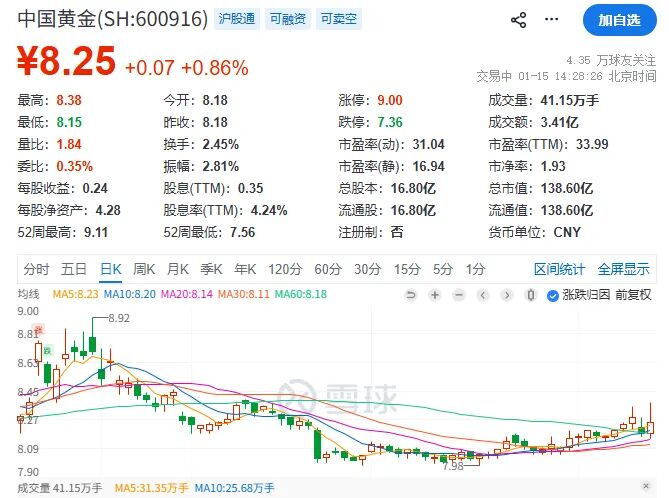Click the current price ¥8.25
Image resolution: width=669 pixels, height=498 pixels.
(67, 61)
